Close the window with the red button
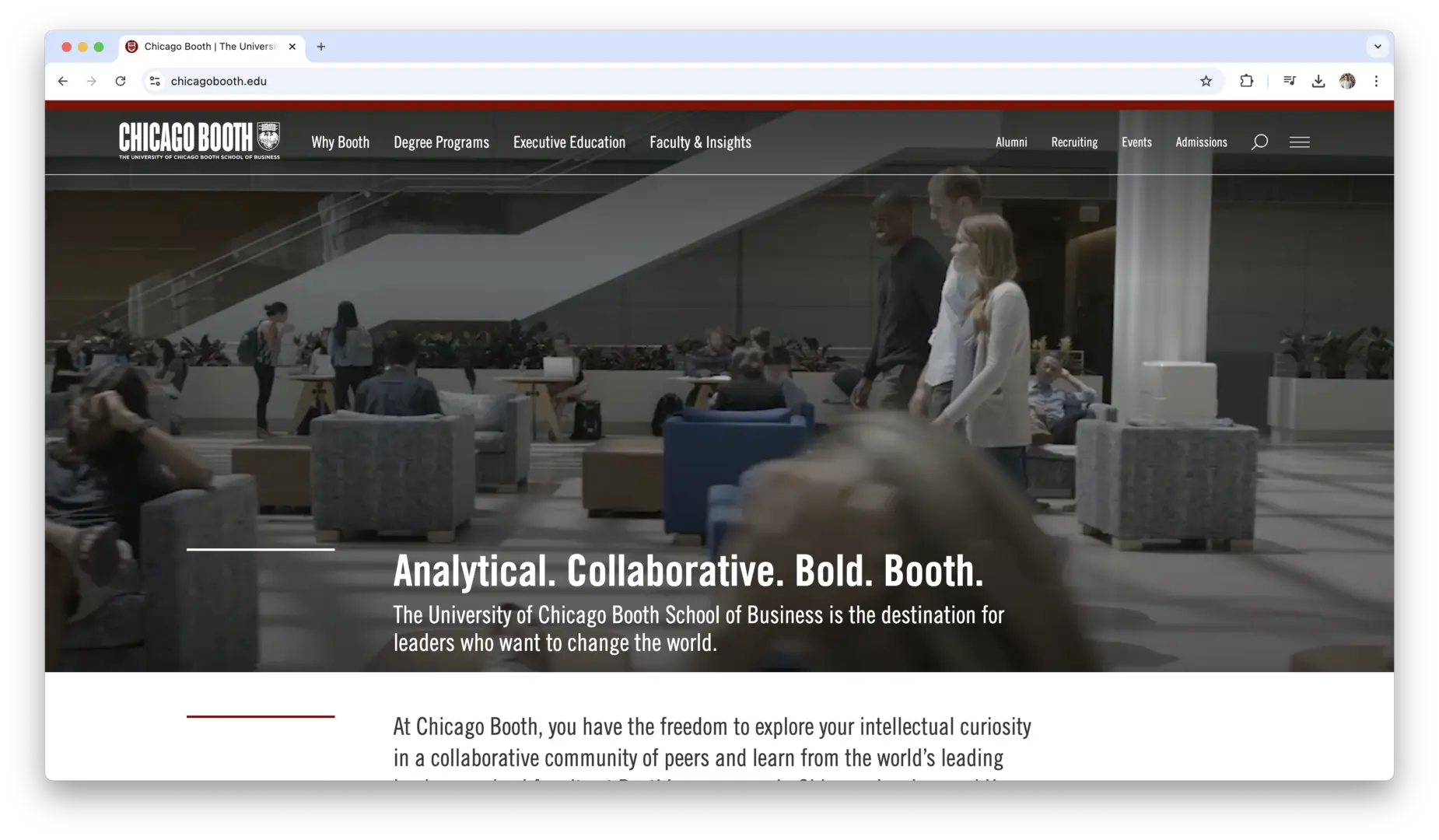Viewport: 1439px width, 840px height. pyautogui.click(x=67, y=47)
